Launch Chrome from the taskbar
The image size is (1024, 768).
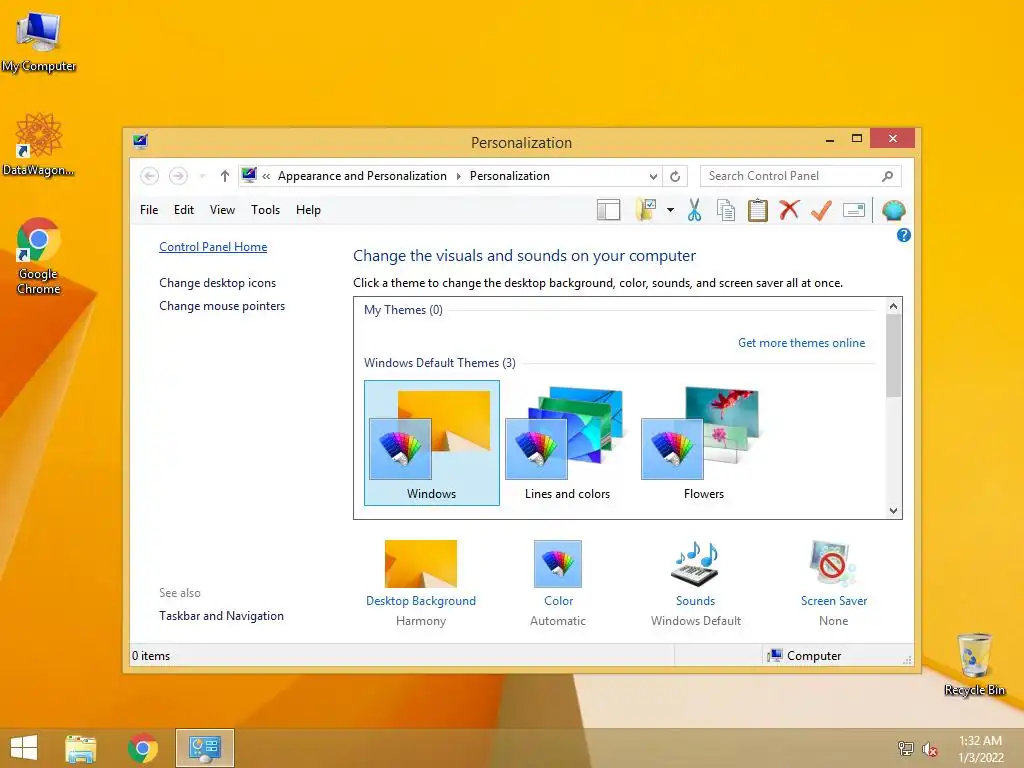coord(143,748)
